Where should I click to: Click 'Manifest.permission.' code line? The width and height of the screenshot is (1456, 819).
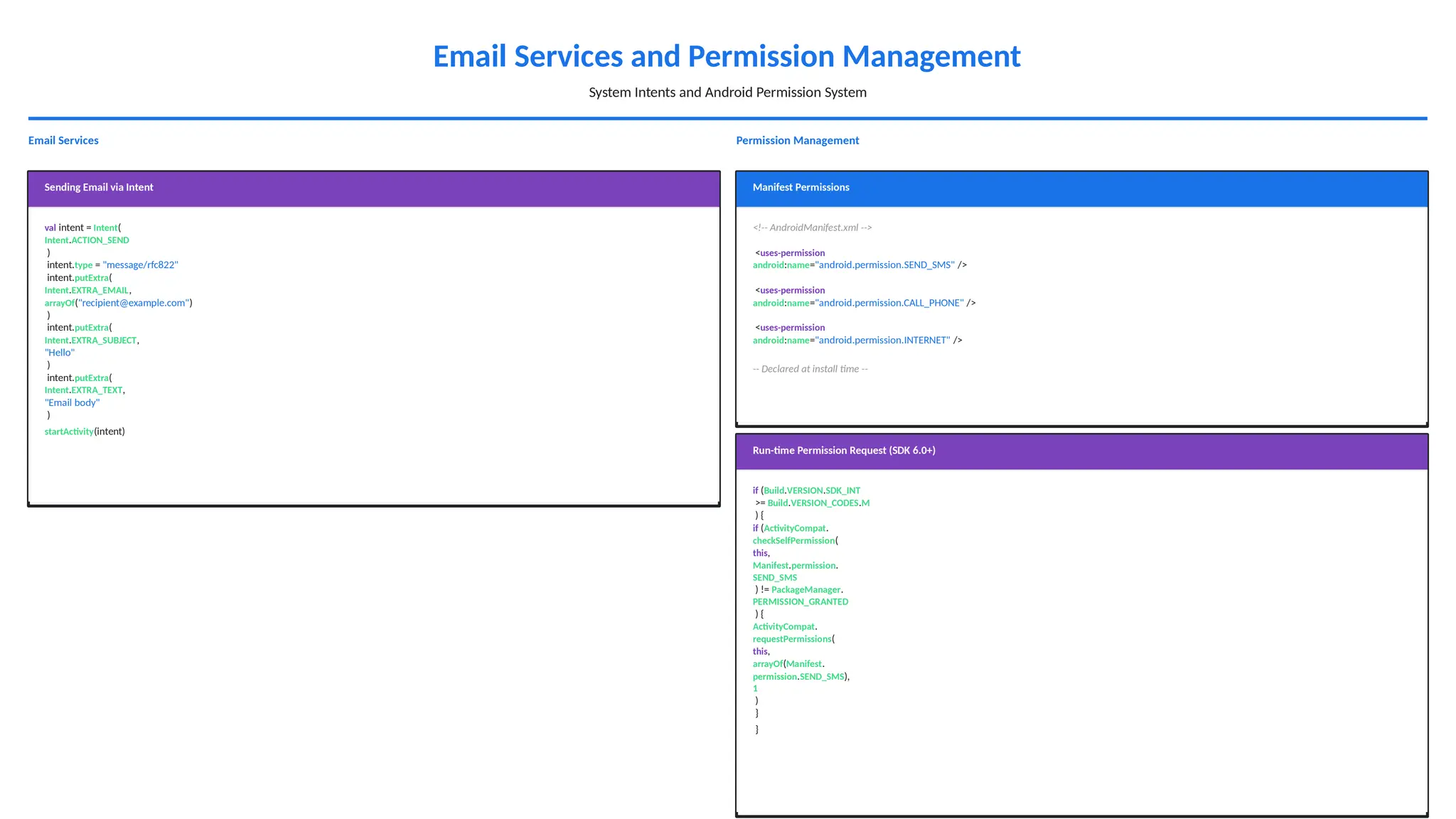pyautogui.click(x=796, y=565)
